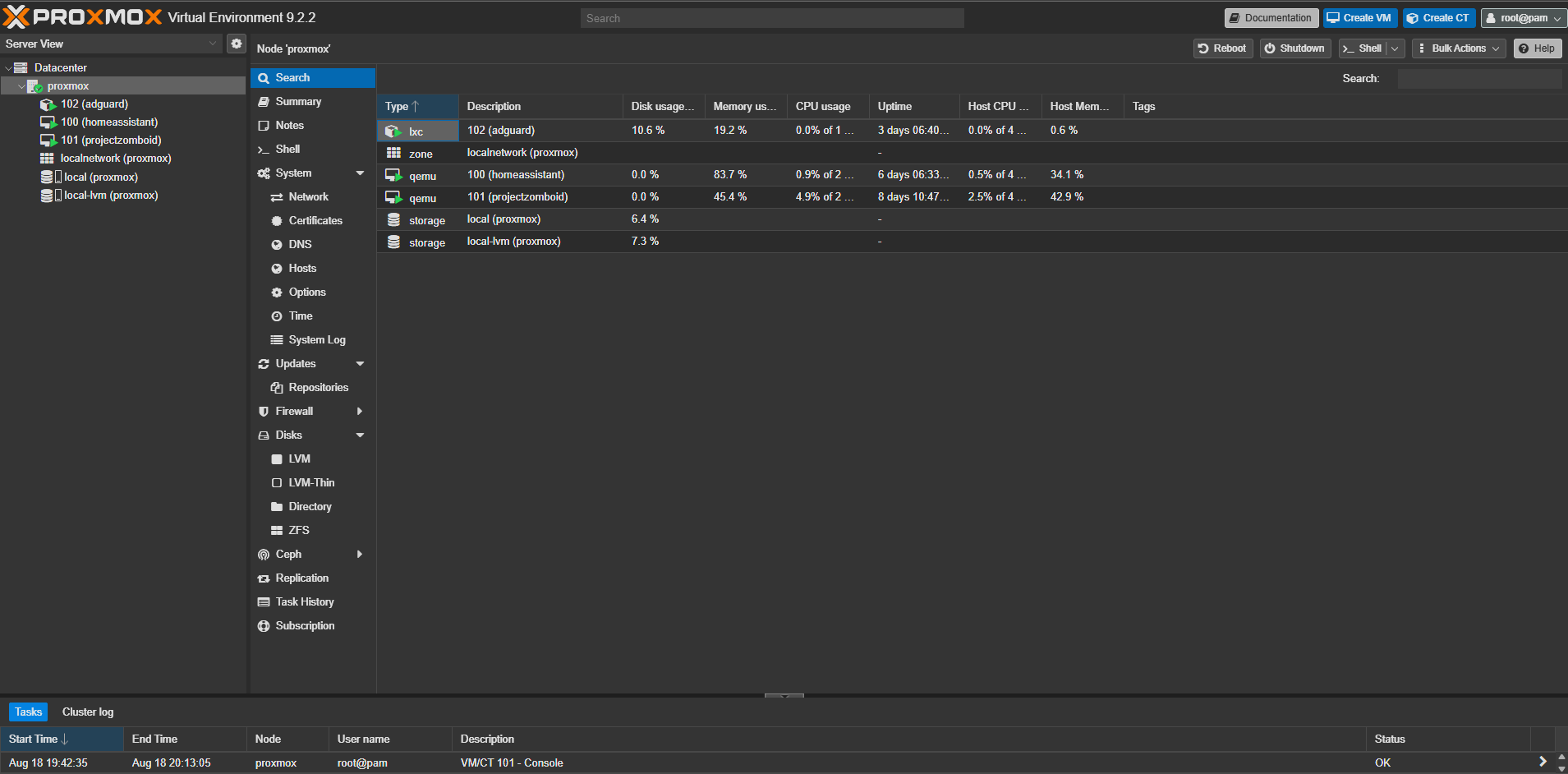The image size is (1568, 774).
Task: Open the root@pam user menu
Action: (x=1523, y=18)
